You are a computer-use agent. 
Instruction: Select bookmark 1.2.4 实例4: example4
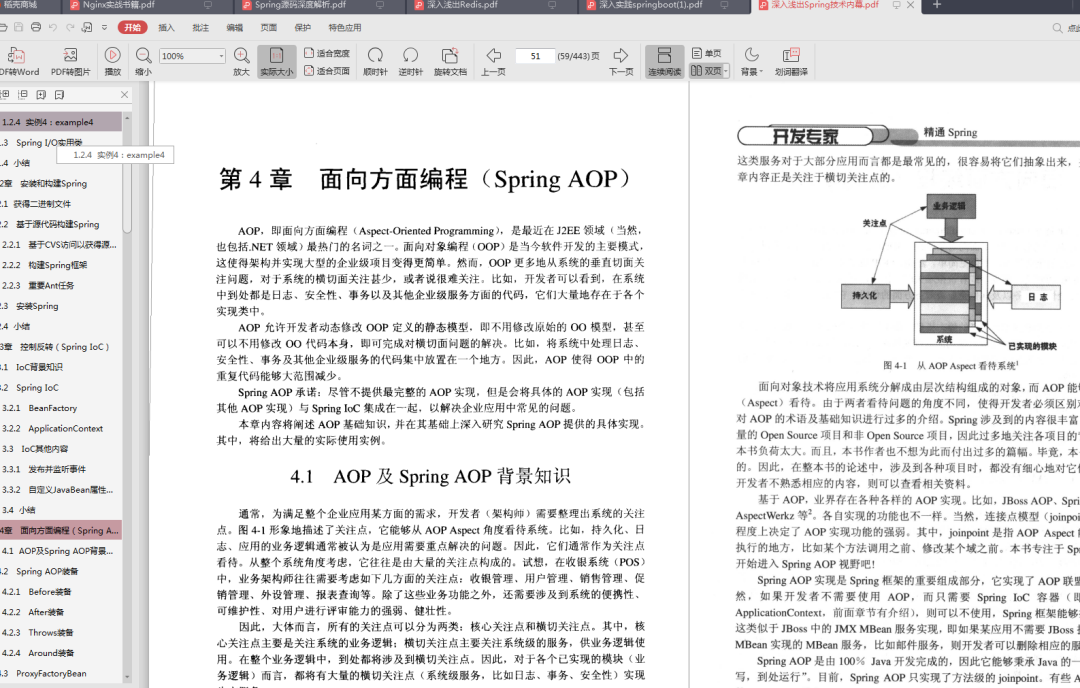[x=61, y=122]
